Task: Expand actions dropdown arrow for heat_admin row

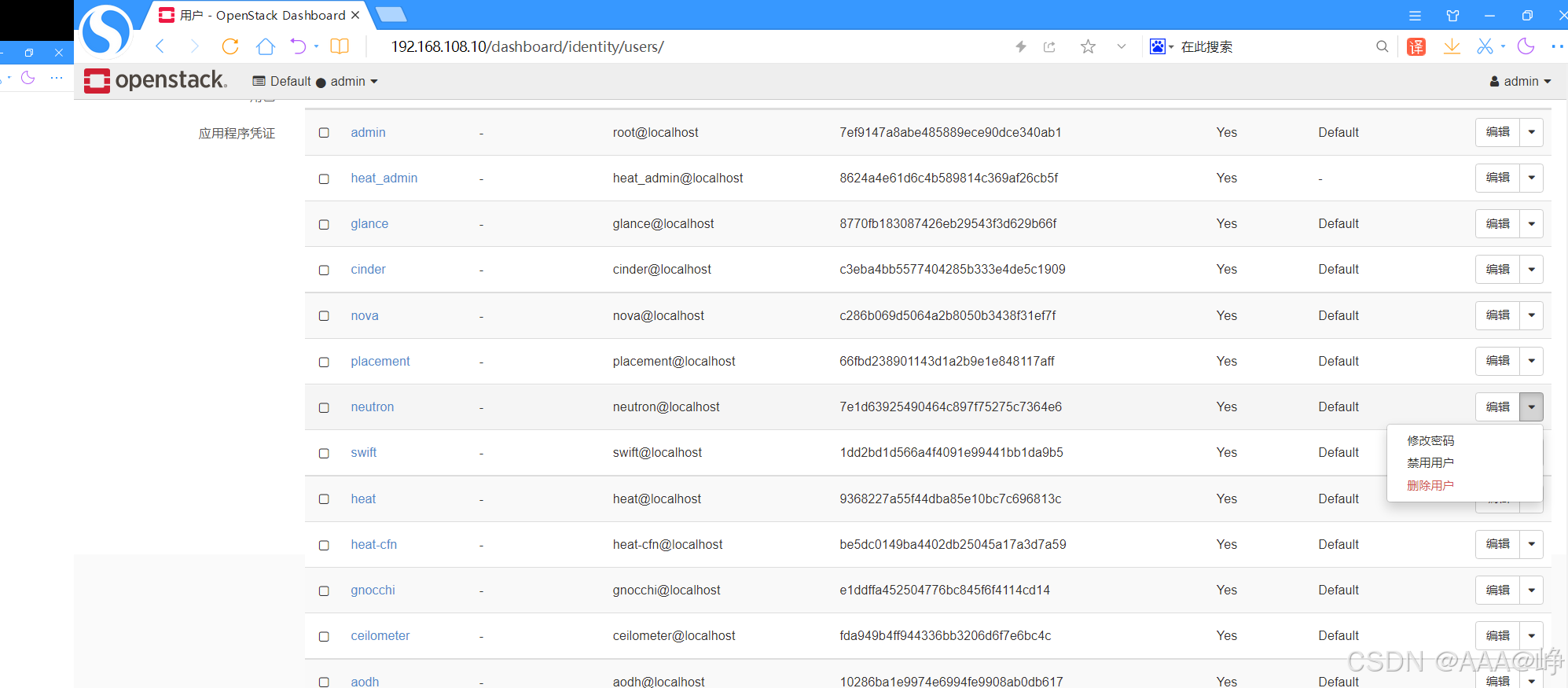Action: pos(1532,178)
